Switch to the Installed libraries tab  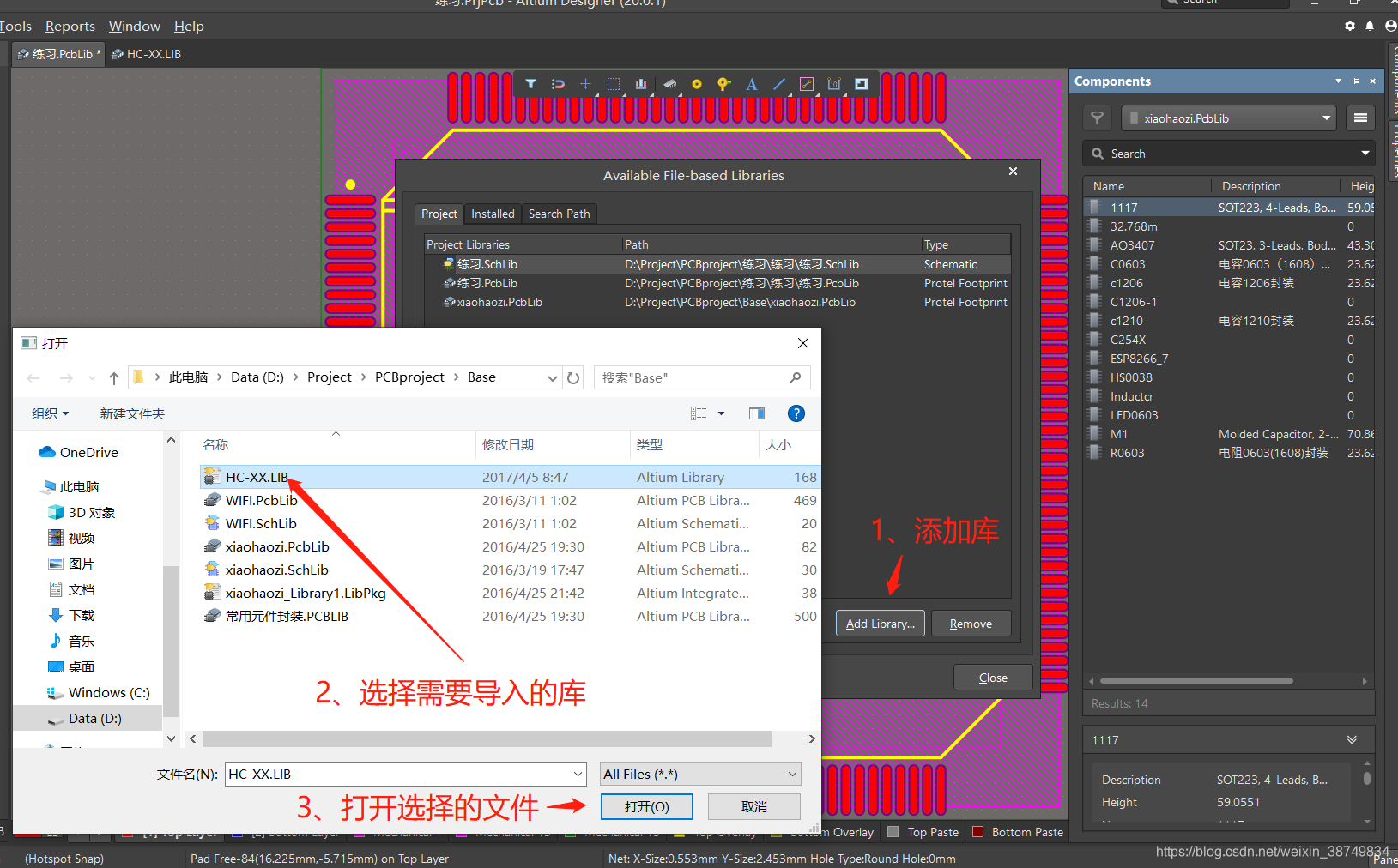[493, 214]
